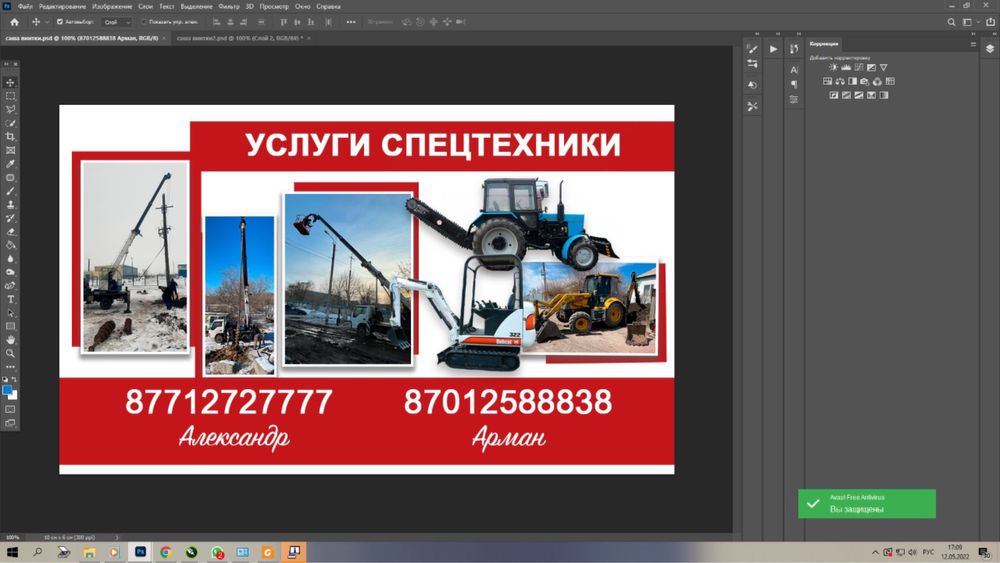Select the Frame tool
1000x563 pixels.
pos(10,150)
